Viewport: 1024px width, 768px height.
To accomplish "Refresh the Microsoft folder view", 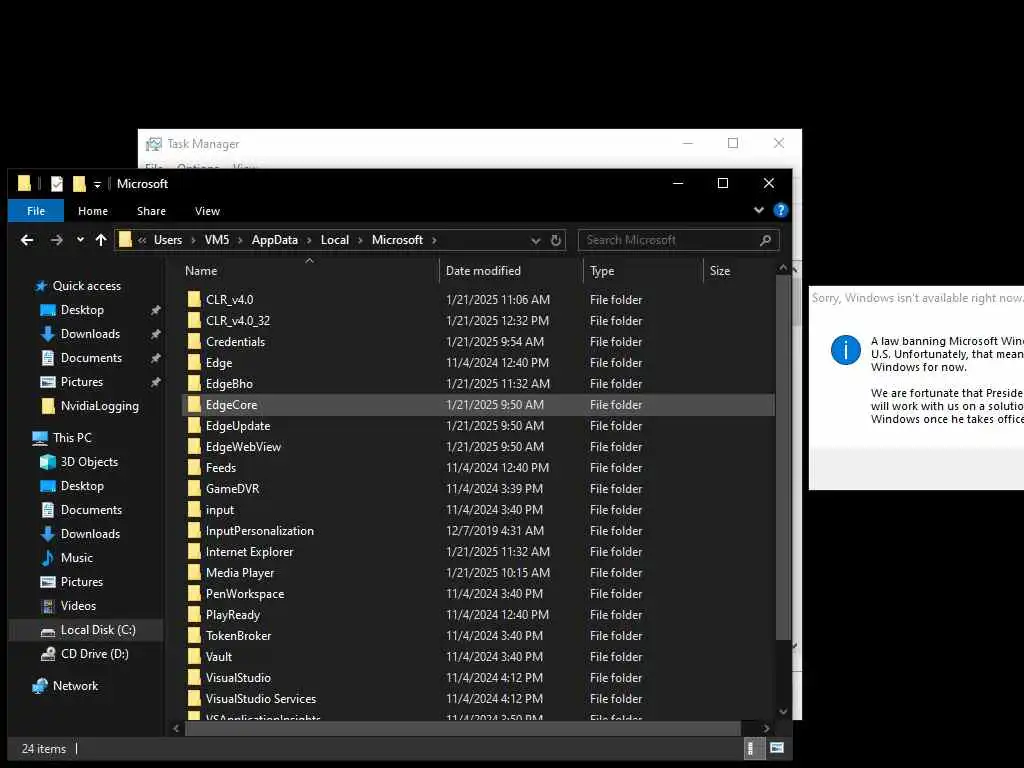I will click(x=556, y=240).
